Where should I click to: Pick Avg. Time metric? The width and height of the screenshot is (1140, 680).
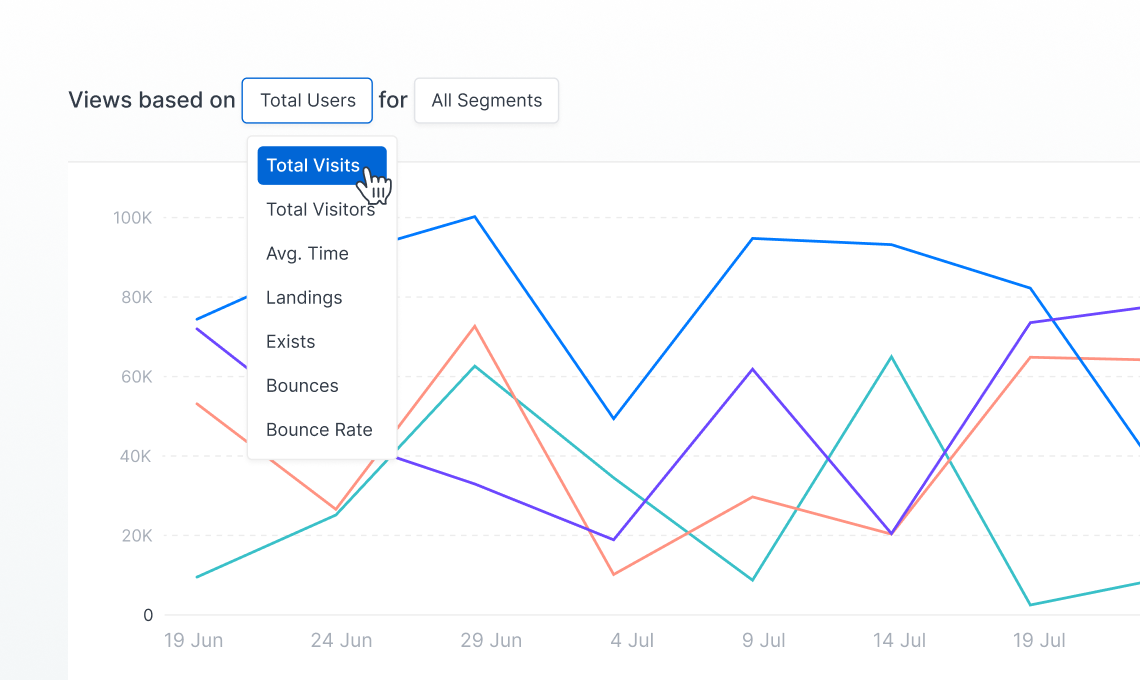point(308,254)
